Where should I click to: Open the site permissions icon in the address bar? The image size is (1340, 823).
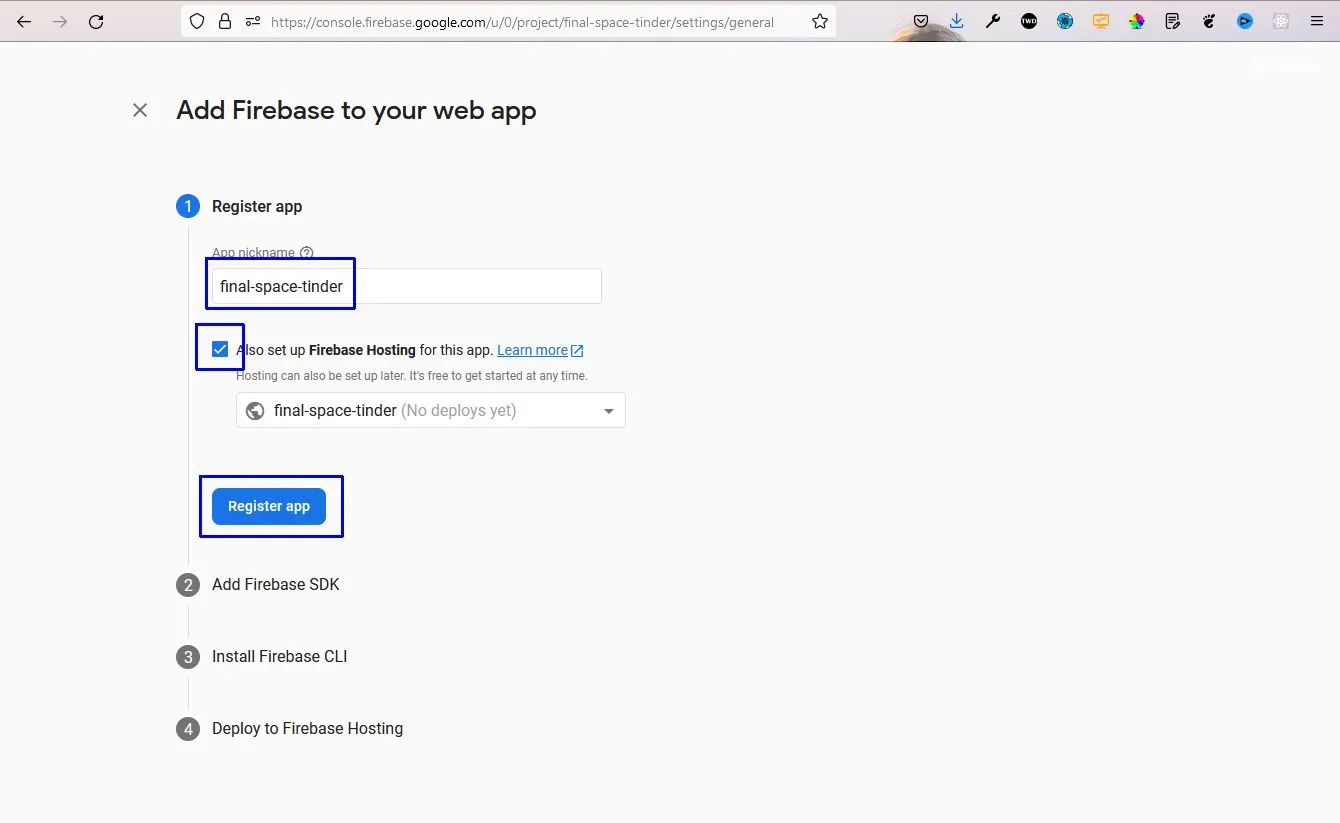click(252, 21)
